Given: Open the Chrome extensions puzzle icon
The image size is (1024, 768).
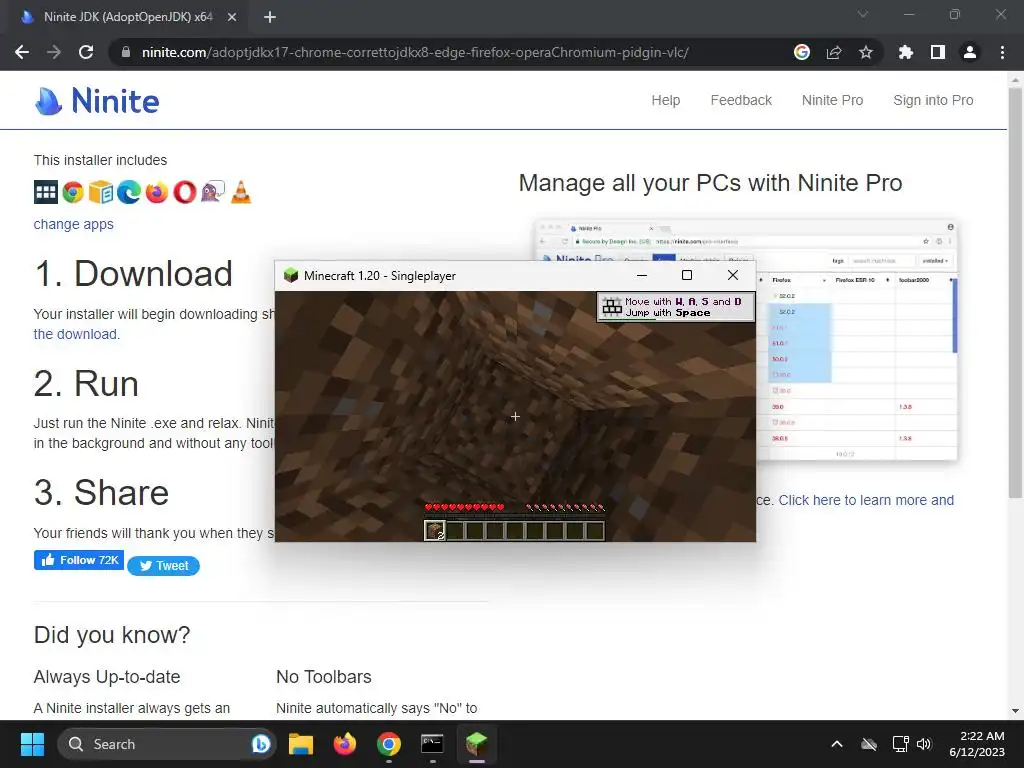Looking at the screenshot, I should point(906,52).
